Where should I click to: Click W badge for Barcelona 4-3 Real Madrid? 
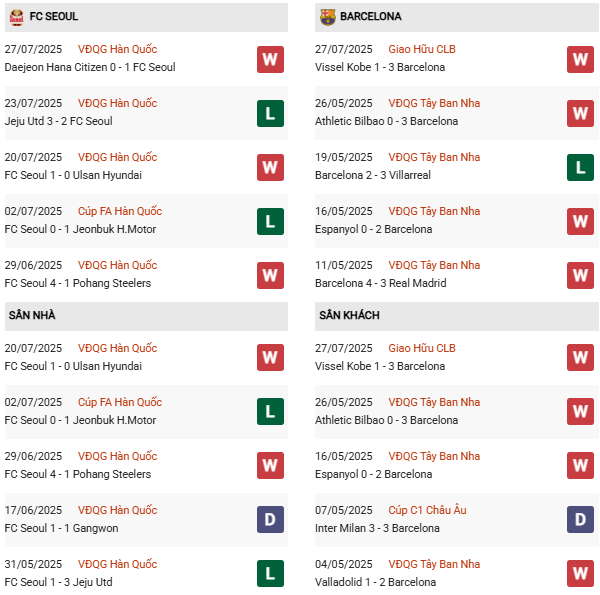580,275
